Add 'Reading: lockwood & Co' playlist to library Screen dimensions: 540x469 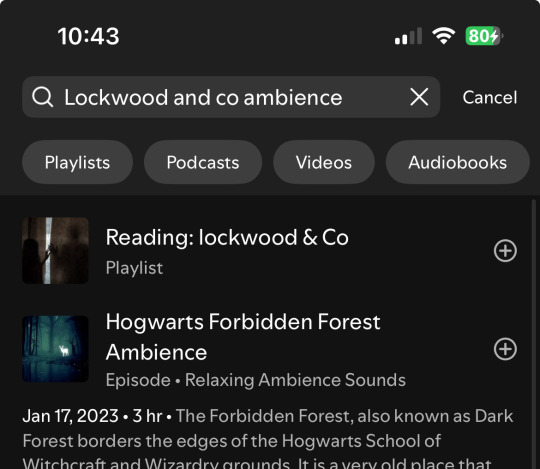505,251
